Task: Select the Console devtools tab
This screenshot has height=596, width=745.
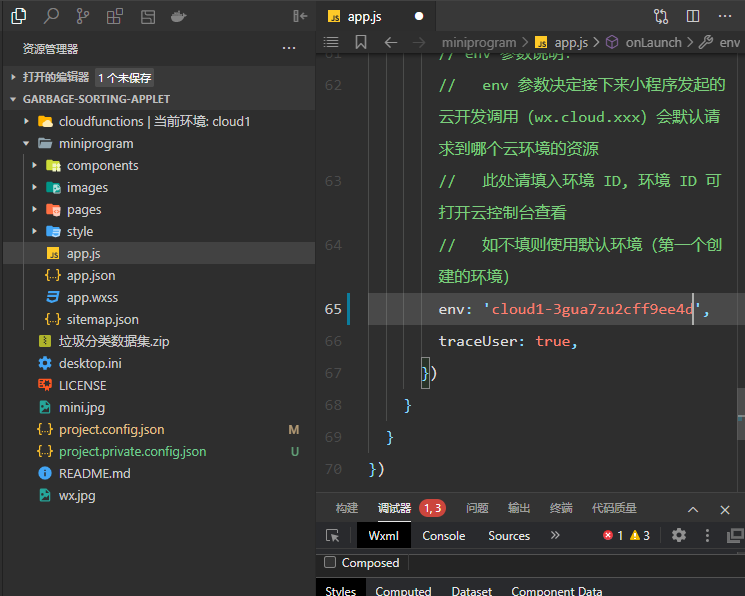Action: pos(444,536)
